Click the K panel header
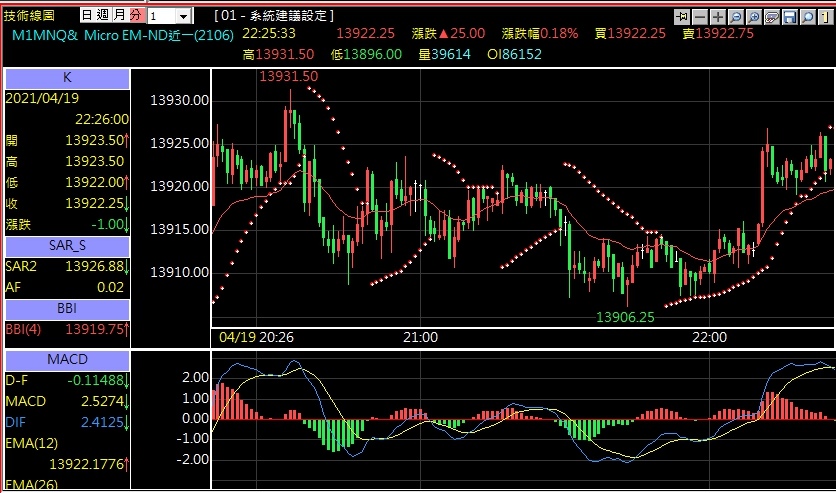Viewport: 836px width, 493px height. (67, 78)
